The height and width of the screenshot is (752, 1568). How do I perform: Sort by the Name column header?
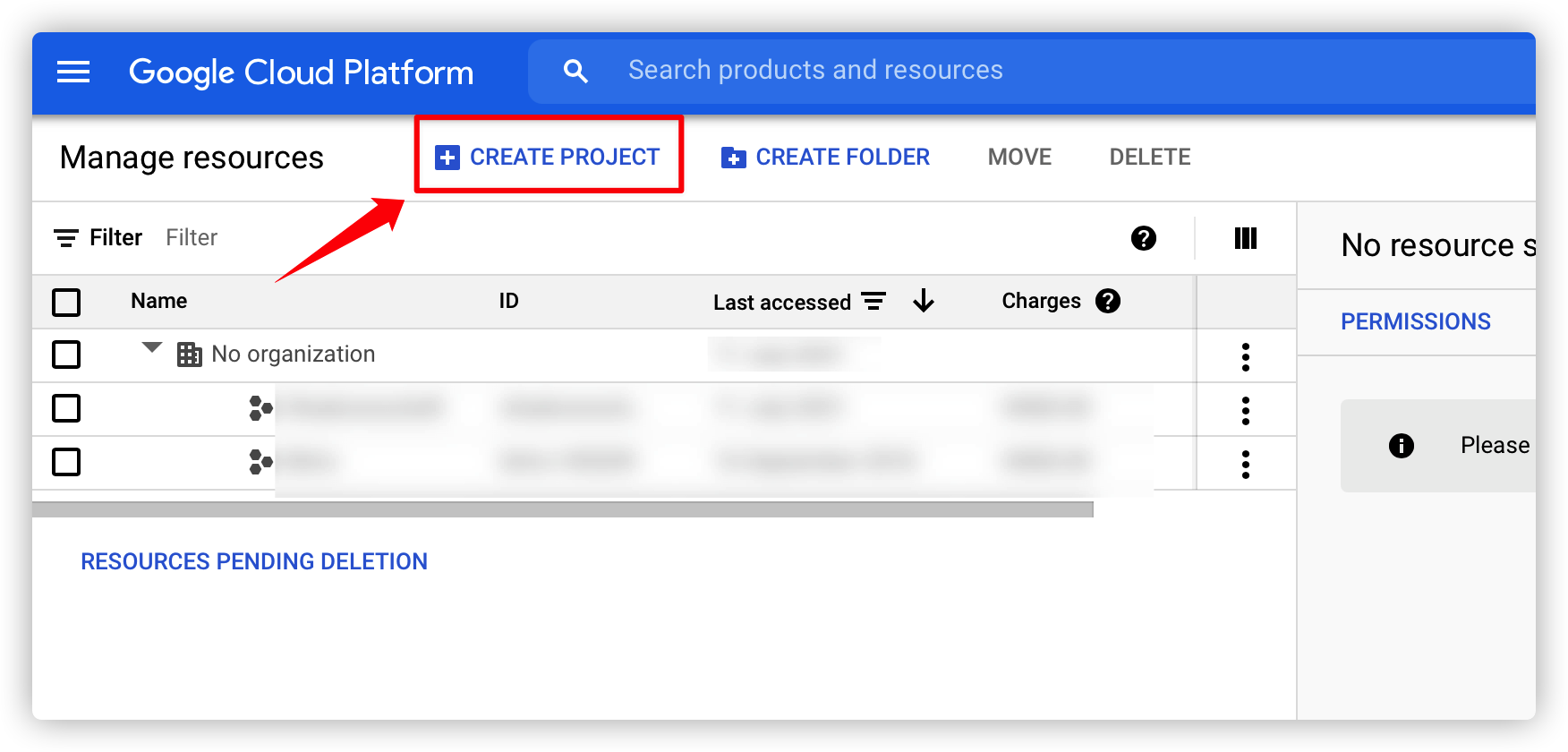pyautogui.click(x=159, y=301)
